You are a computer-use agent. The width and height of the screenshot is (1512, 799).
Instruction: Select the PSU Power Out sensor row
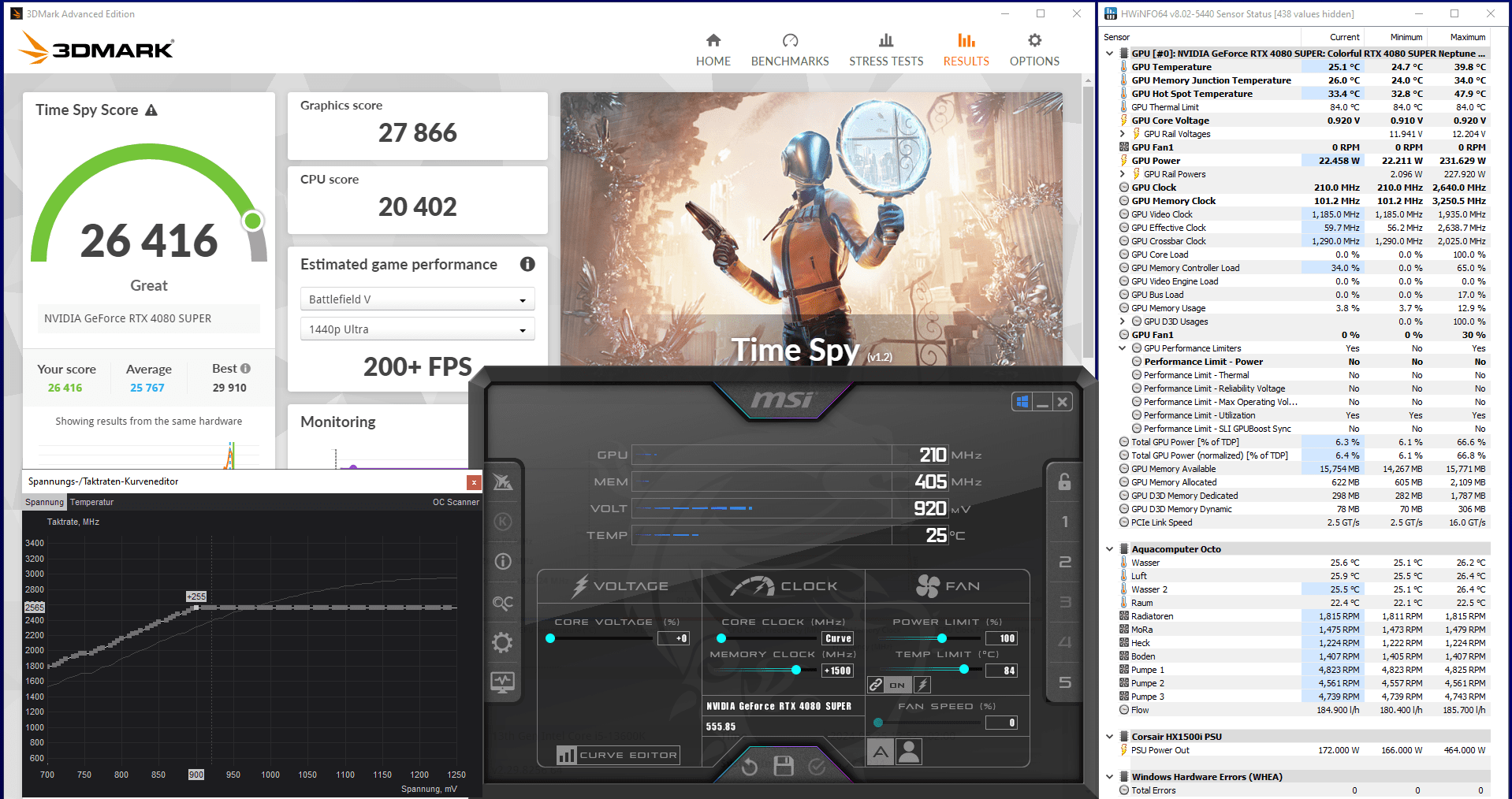tap(1304, 750)
